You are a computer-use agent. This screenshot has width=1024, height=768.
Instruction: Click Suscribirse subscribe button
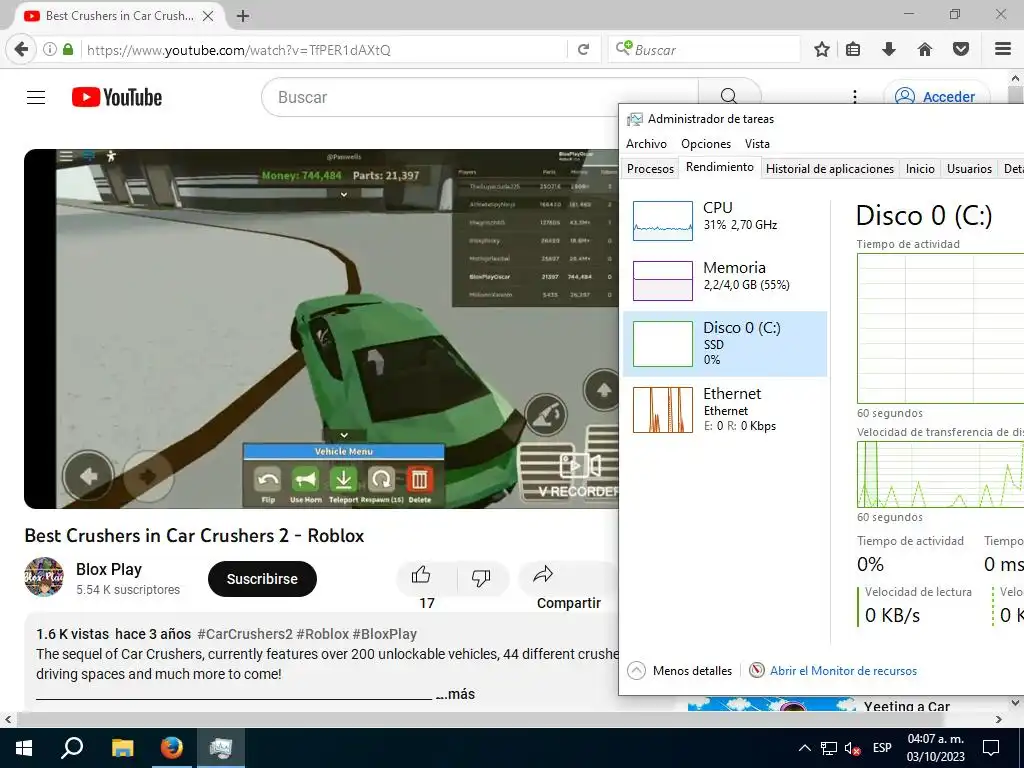[263, 579]
